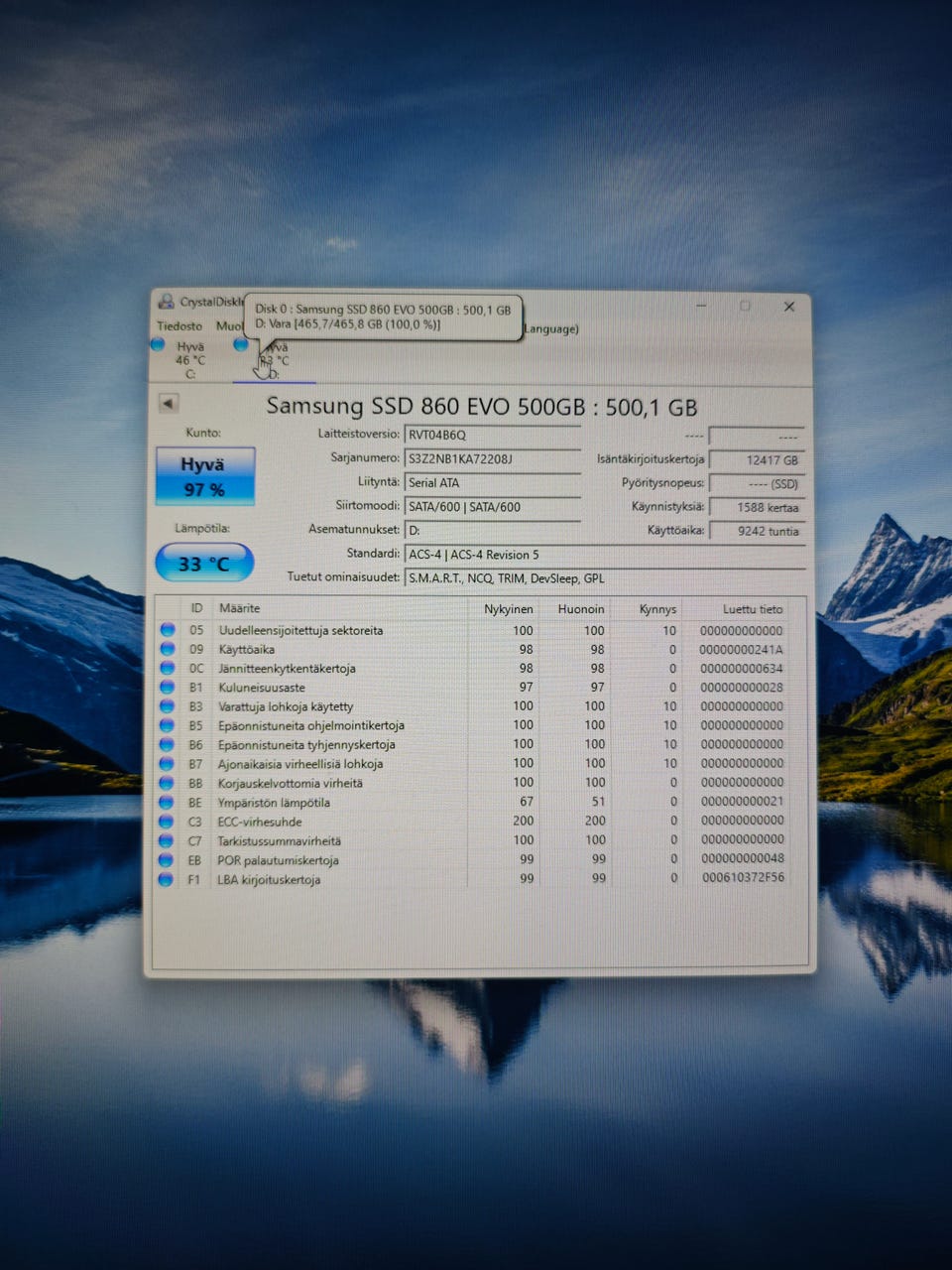This screenshot has height=1270, width=952.
Task: Select the Epäonnistuneita ohjelmointikertoja row
Action: (x=472, y=725)
